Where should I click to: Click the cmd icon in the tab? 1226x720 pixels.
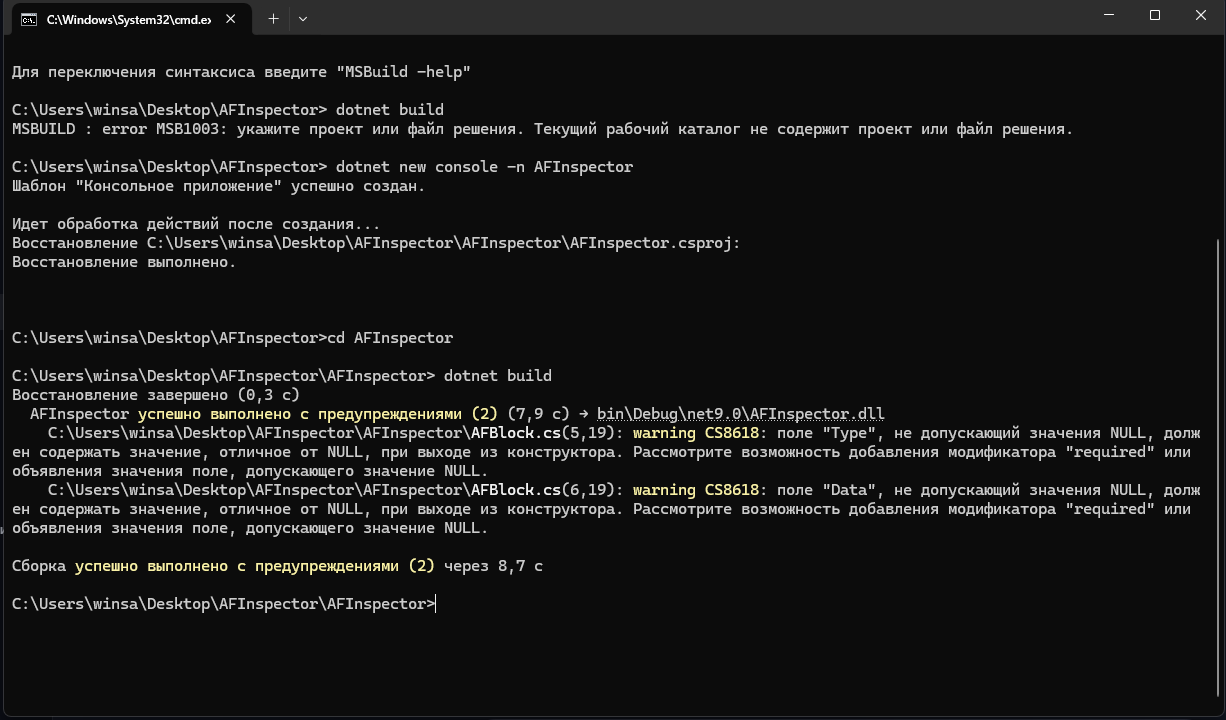point(30,19)
